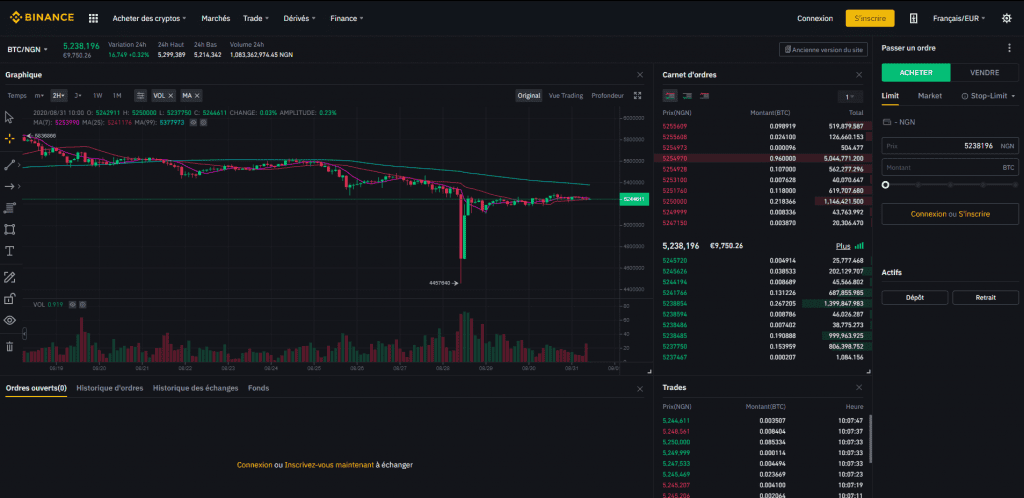The height and width of the screenshot is (498, 1024).
Task: Click the Stop-Limit info icon
Action: click(965, 96)
